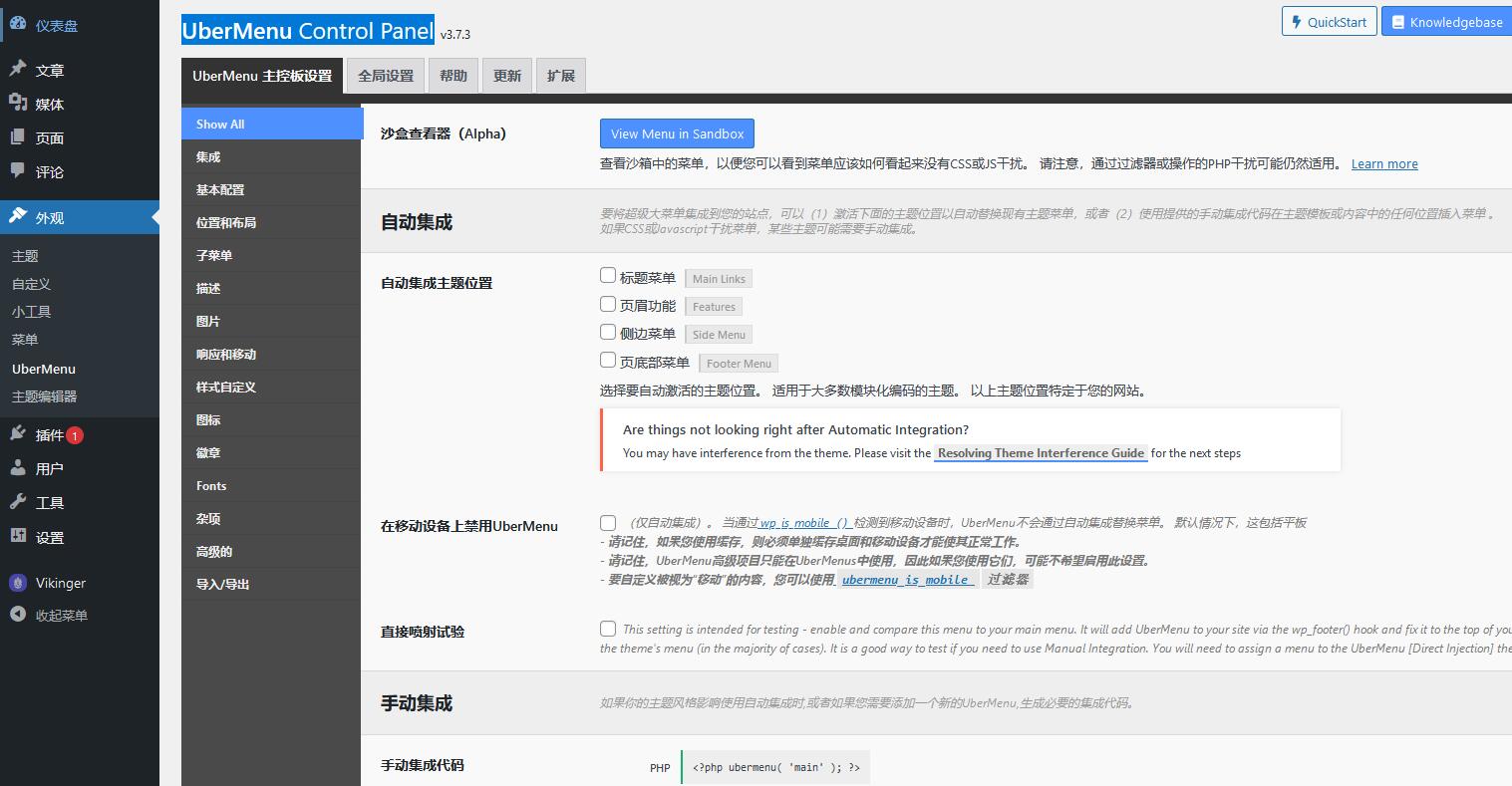The image size is (1512, 786).
Task: Click the Comments speech bubble icon
Action: (x=18, y=171)
